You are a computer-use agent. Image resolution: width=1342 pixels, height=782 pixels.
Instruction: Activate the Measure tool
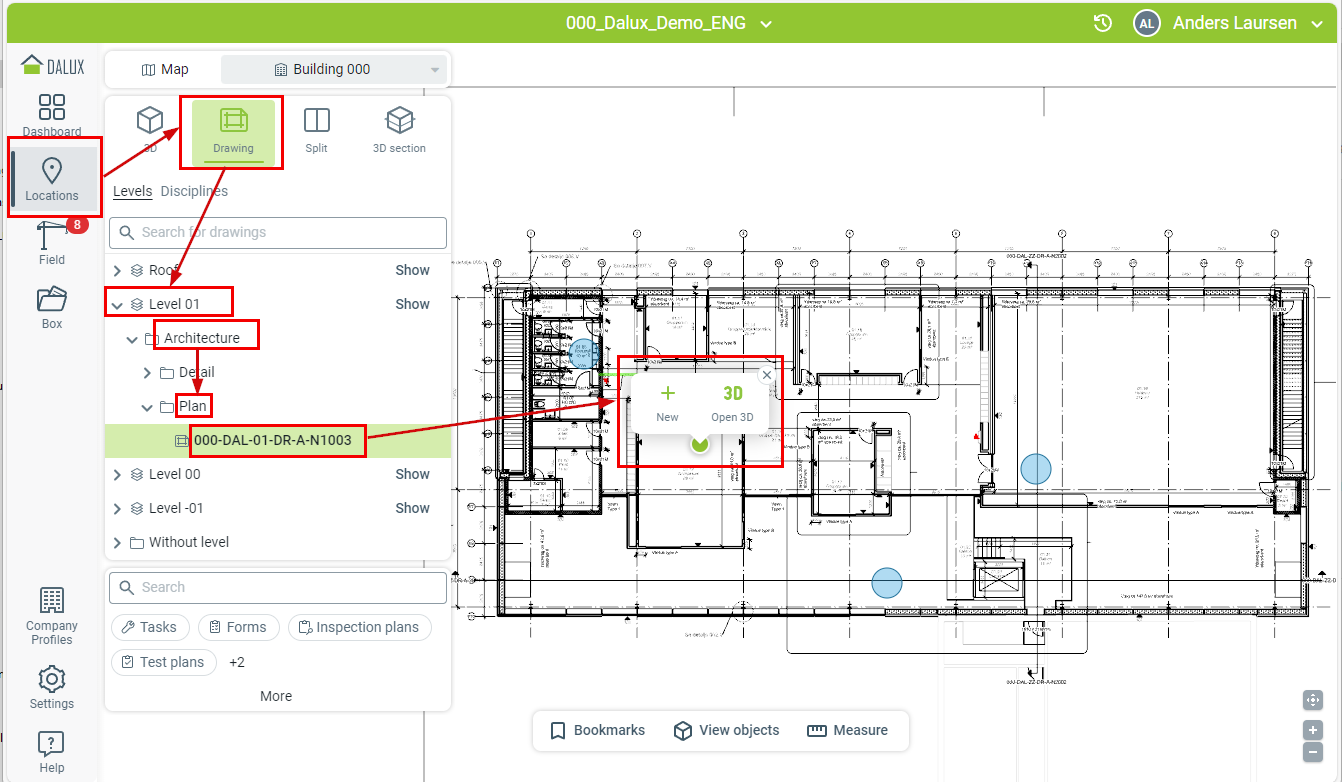click(847, 730)
